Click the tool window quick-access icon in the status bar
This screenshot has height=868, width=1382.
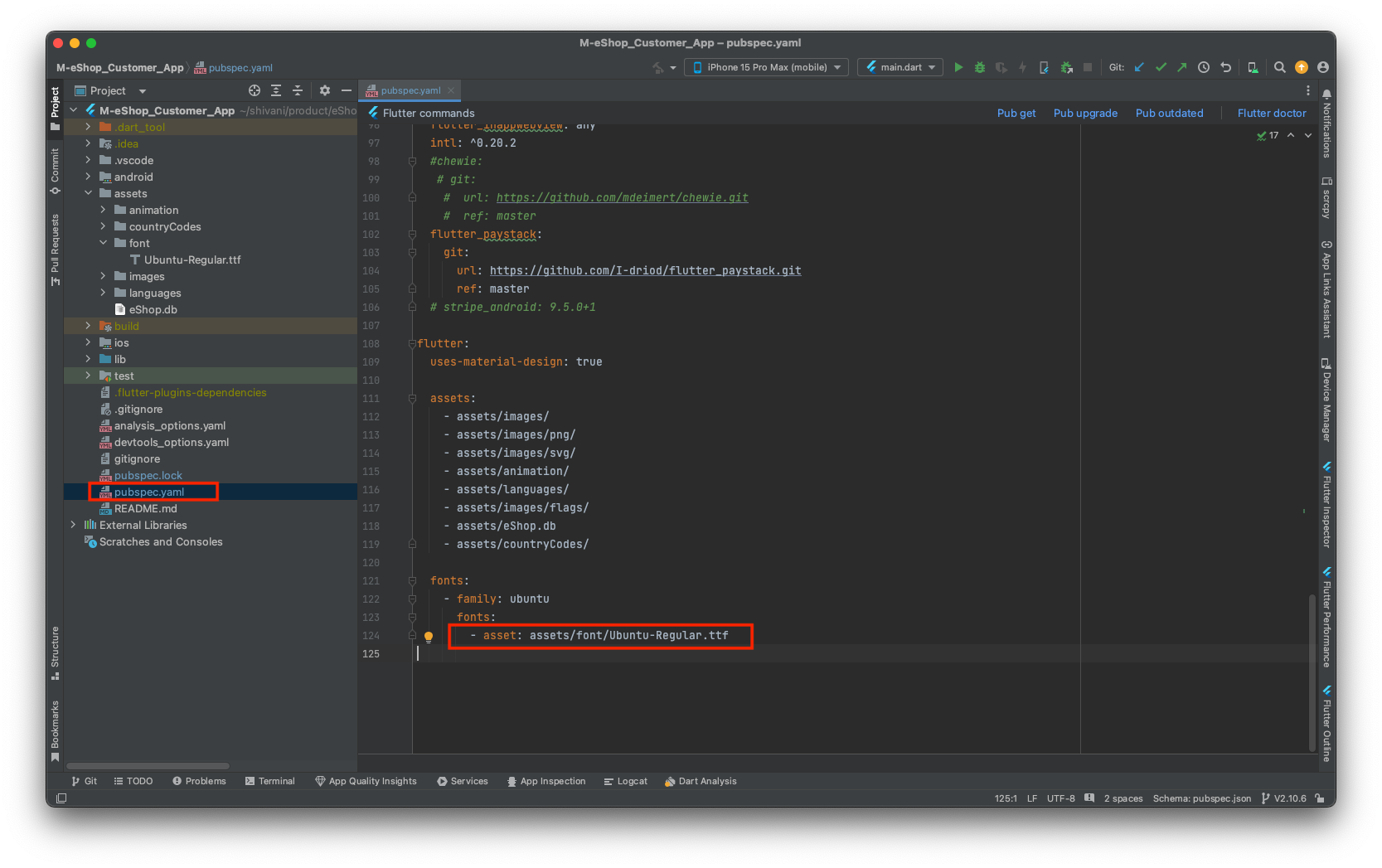[61, 798]
